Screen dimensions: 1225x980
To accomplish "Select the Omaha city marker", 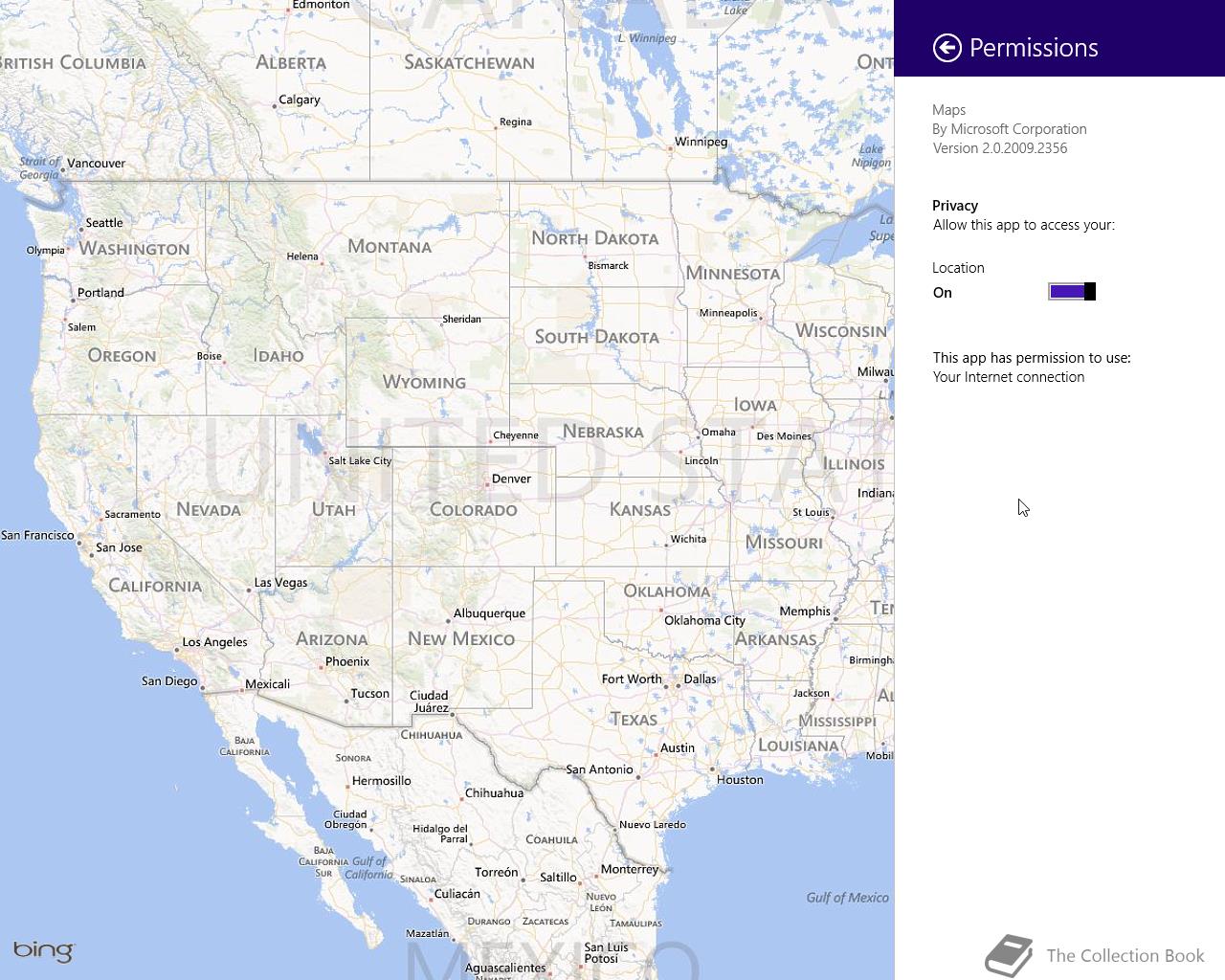I will (699, 436).
